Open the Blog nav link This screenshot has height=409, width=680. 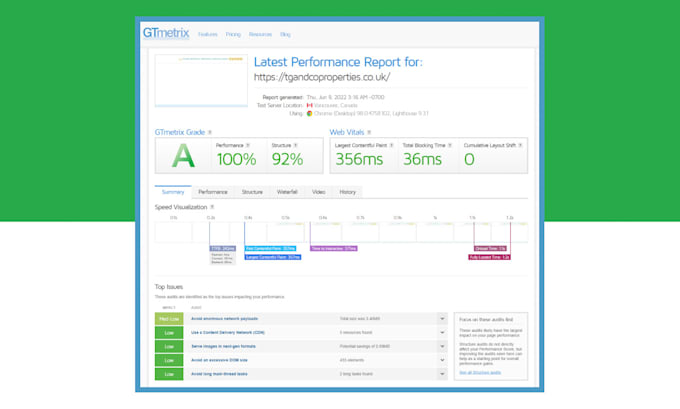click(285, 34)
